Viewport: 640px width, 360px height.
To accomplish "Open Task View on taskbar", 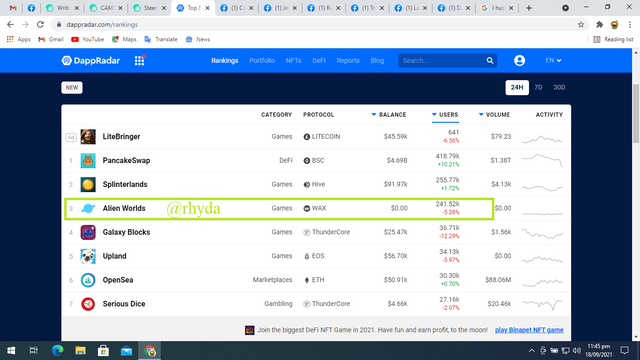I will click(34, 351).
